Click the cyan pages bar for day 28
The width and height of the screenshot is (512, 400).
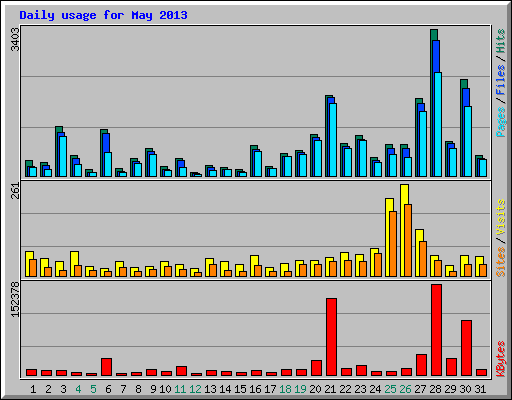pyautogui.click(x=438, y=124)
